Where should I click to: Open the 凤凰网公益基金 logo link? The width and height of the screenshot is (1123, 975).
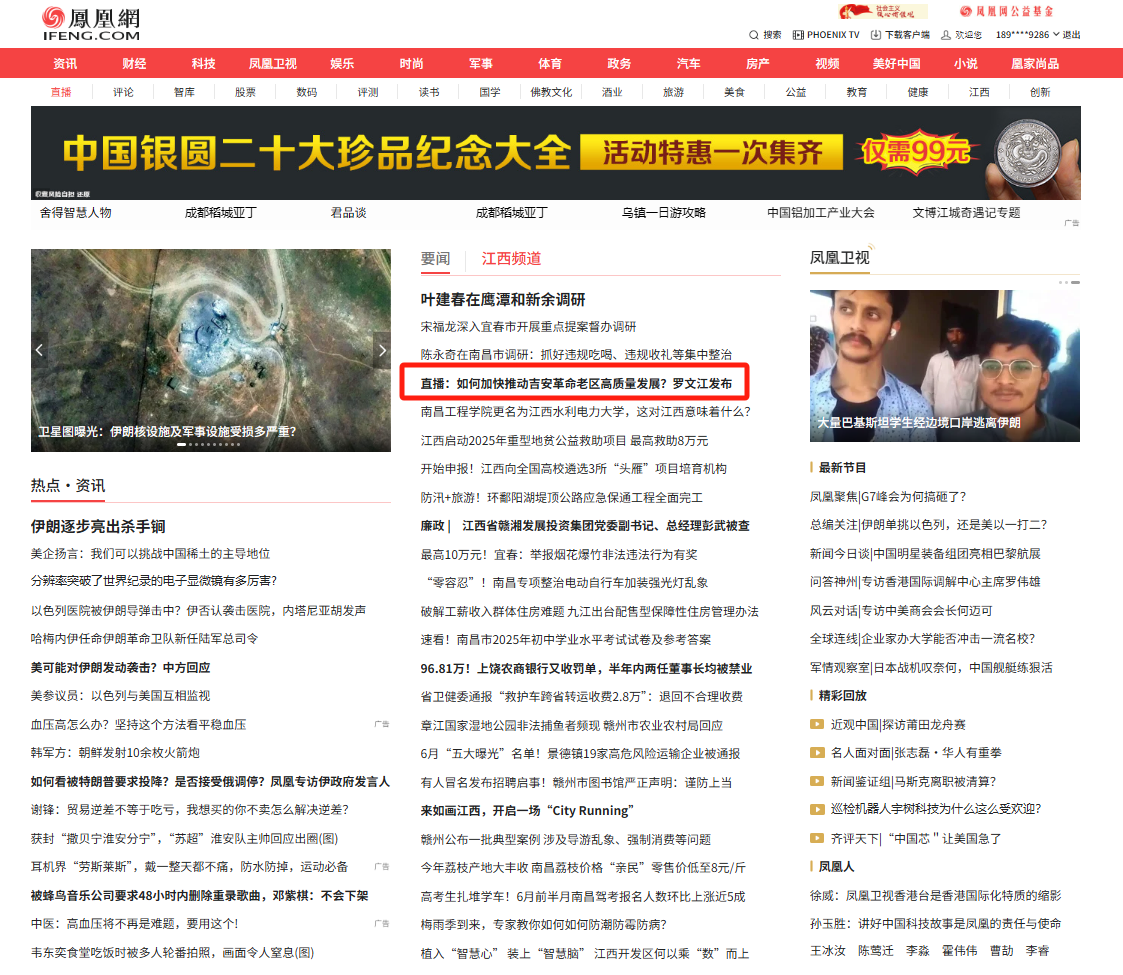point(1006,11)
